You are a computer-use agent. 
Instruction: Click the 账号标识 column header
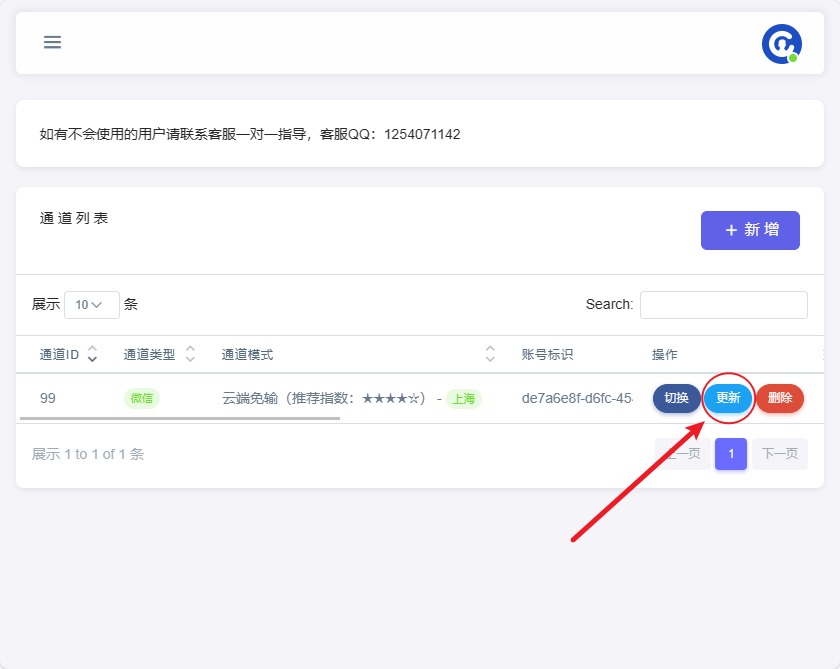pos(547,355)
